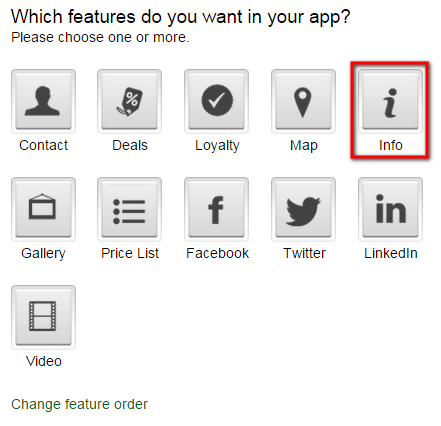The height and width of the screenshot is (426, 441).
Task: Toggle the Loyalty label under its icon
Action: 217,146
